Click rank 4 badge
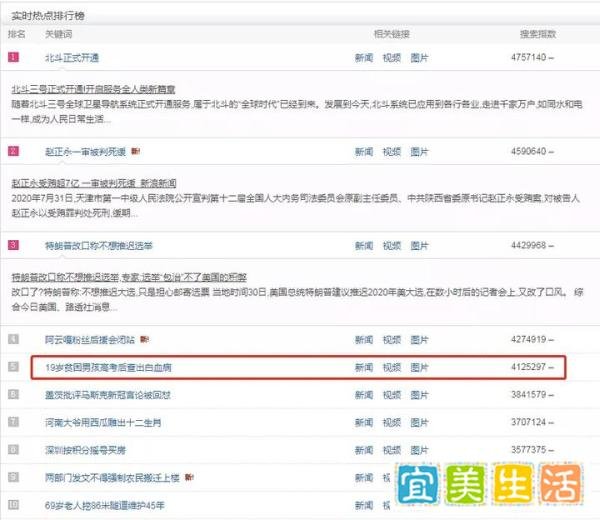The image size is (600, 520). (x=13, y=339)
